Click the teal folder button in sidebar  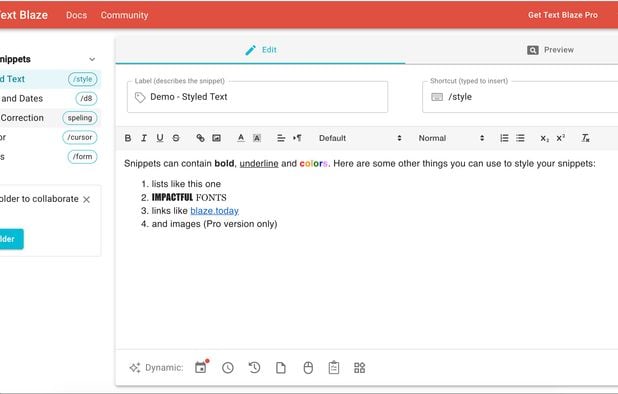[12, 239]
